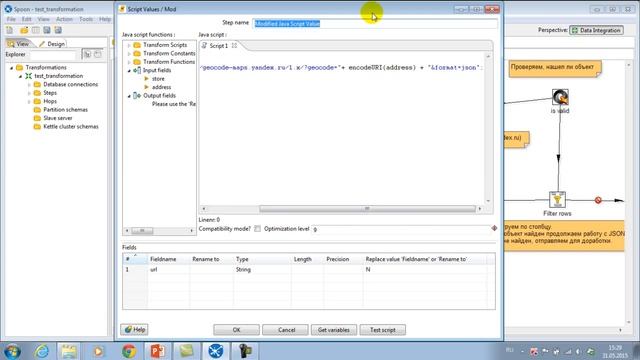This screenshot has width=640, height=360.
Task: Collapse the Output fields node
Action: coord(129,96)
